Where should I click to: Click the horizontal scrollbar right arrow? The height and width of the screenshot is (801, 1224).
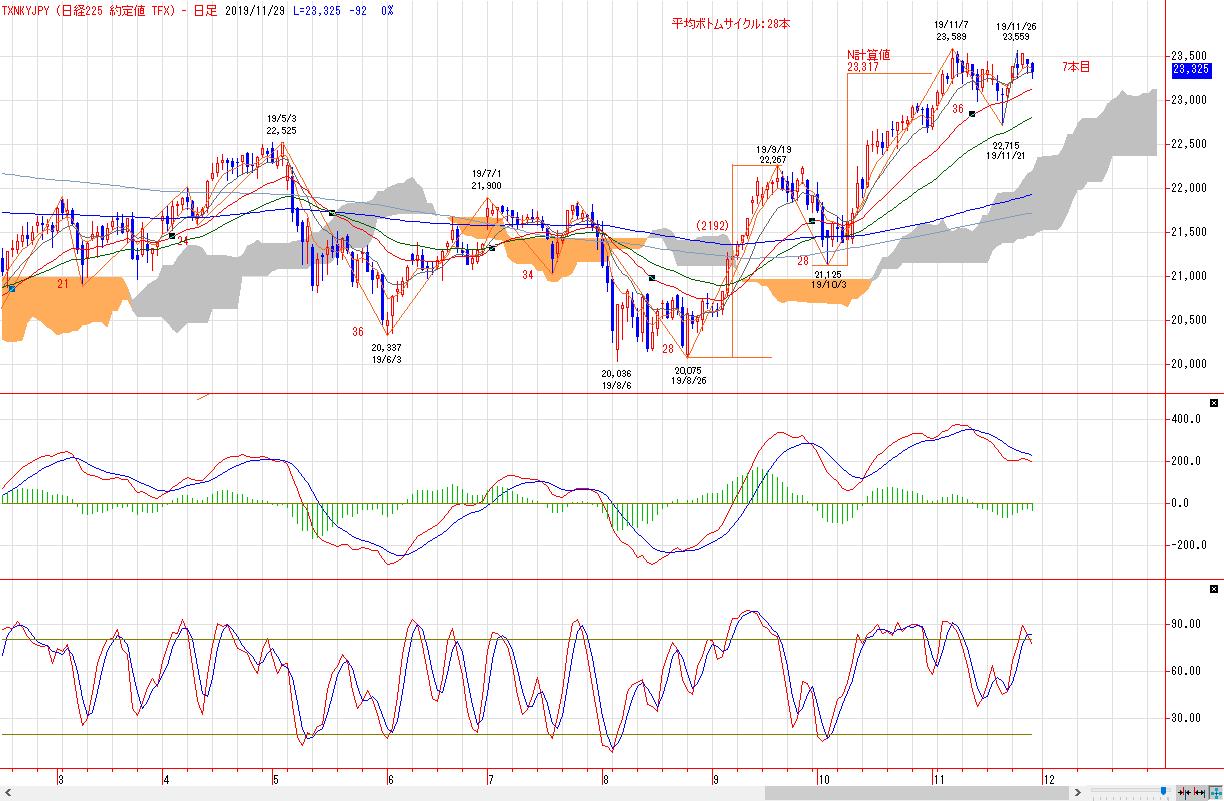pos(1077,792)
